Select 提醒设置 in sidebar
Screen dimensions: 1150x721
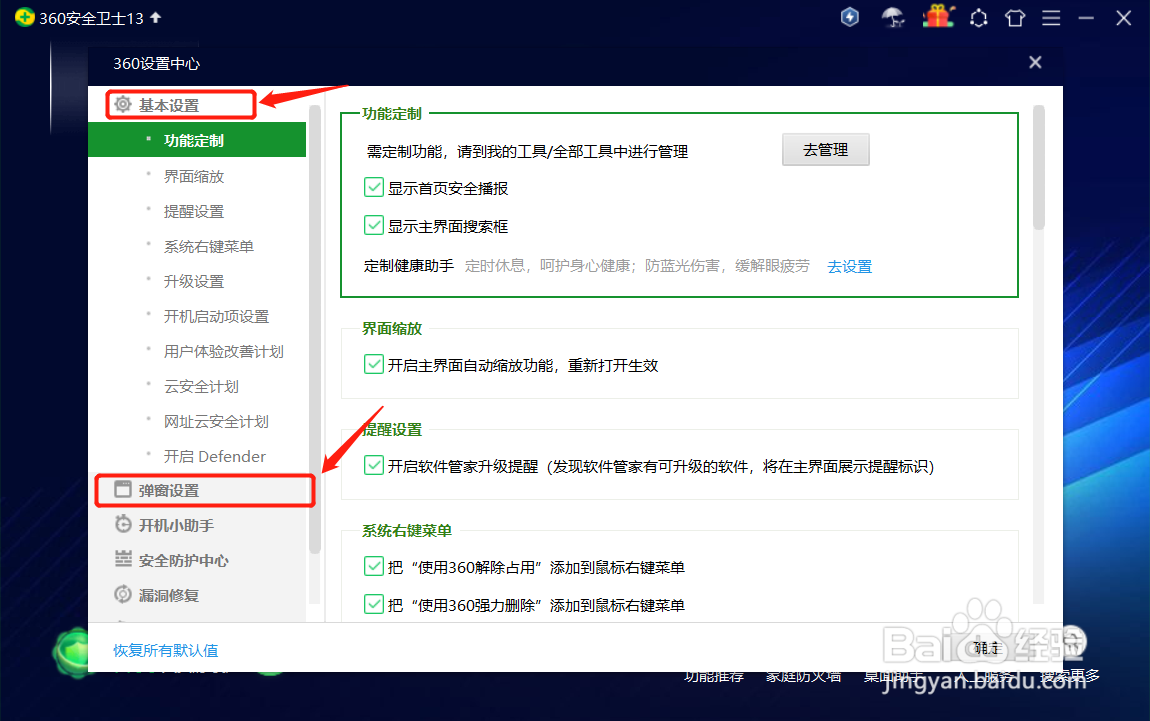[x=194, y=211]
